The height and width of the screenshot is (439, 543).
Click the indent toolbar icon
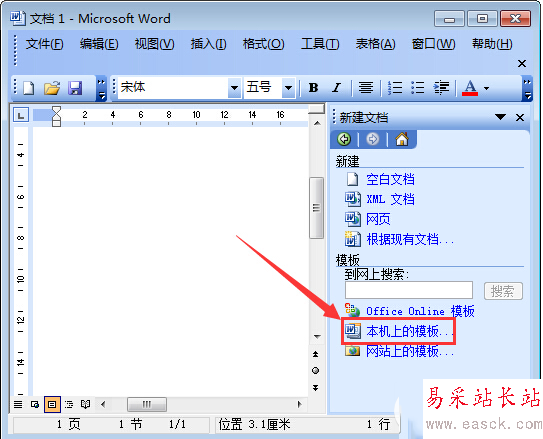pos(441,88)
